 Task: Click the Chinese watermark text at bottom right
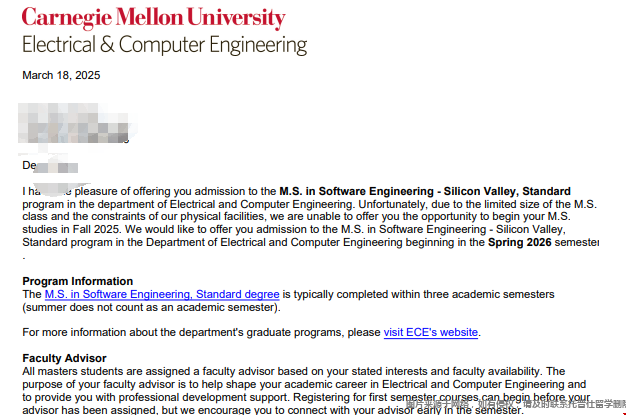[x=515, y=403]
